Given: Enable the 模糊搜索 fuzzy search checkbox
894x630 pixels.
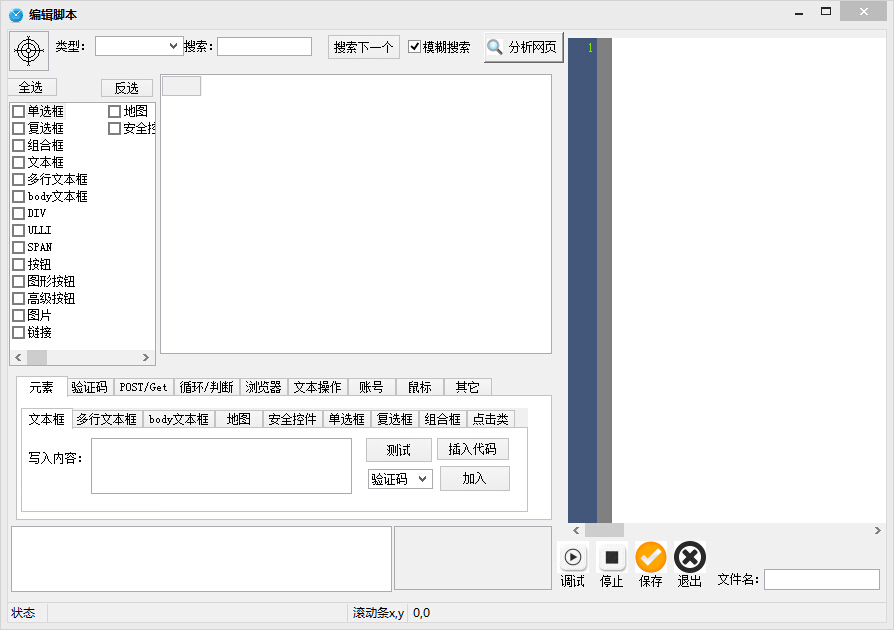Looking at the screenshot, I should (414, 45).
